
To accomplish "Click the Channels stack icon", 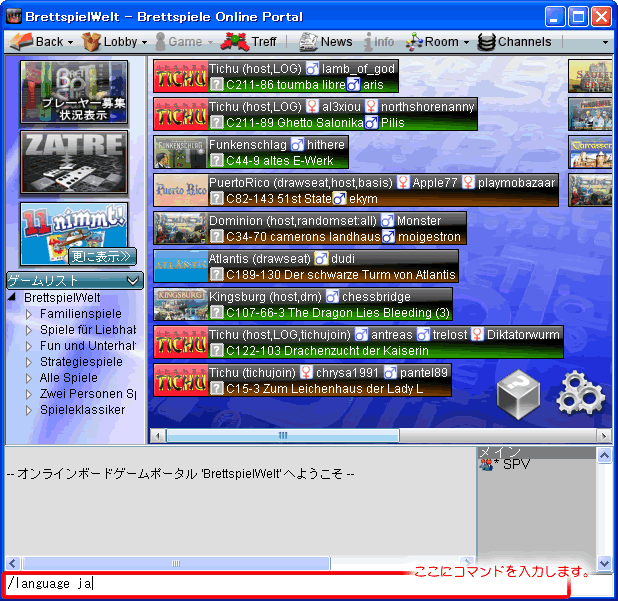I will [486, 42].
